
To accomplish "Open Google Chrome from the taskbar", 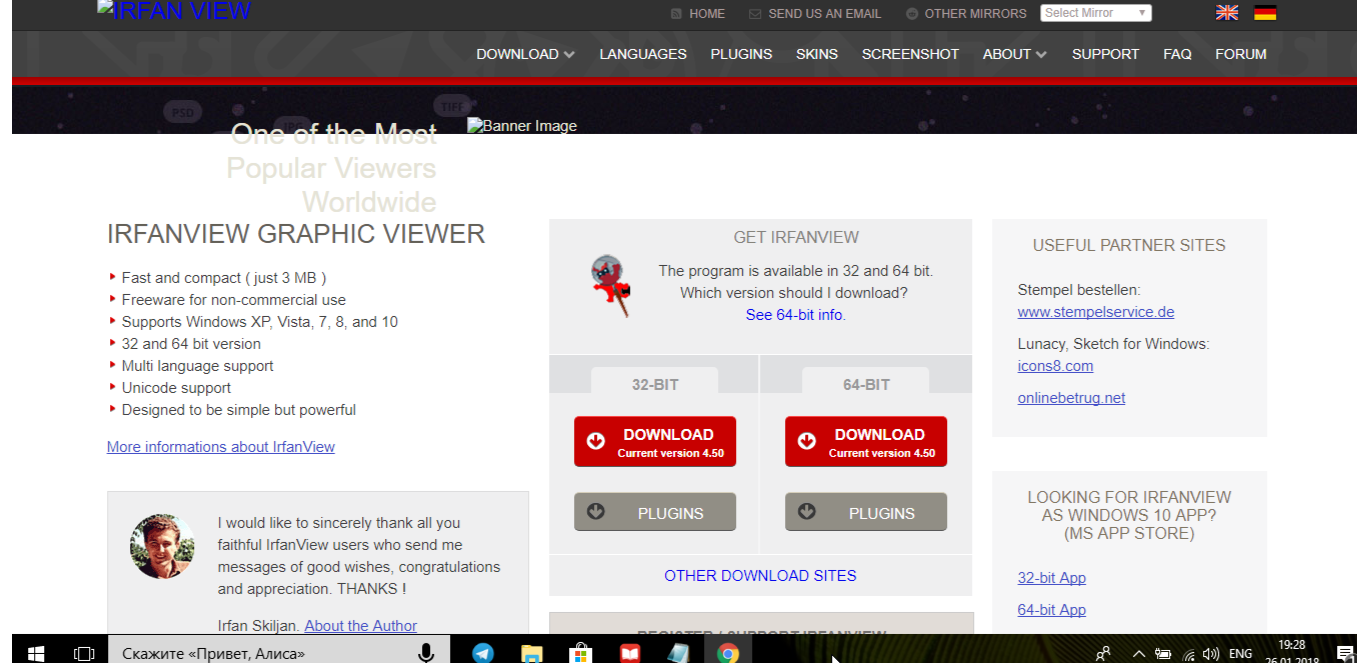I will (x=728, y=651).
